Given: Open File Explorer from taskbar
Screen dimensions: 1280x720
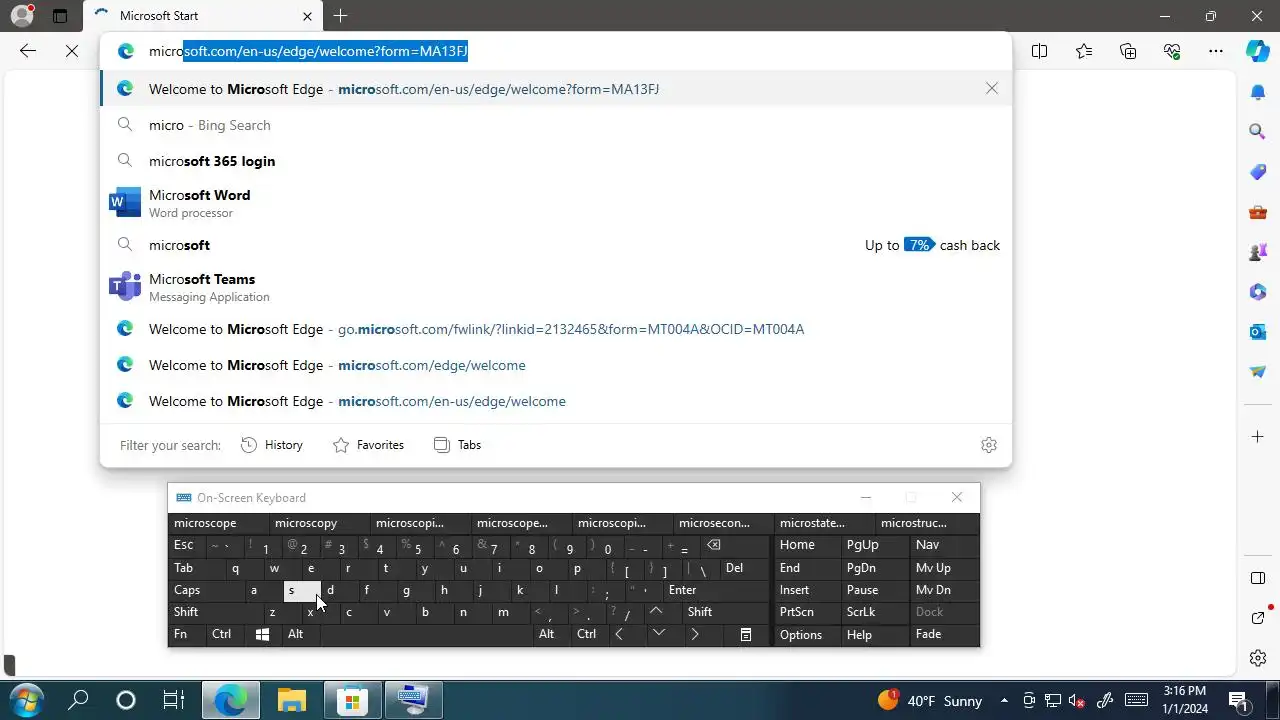Looking at the screenshot, I should point(291,700).
